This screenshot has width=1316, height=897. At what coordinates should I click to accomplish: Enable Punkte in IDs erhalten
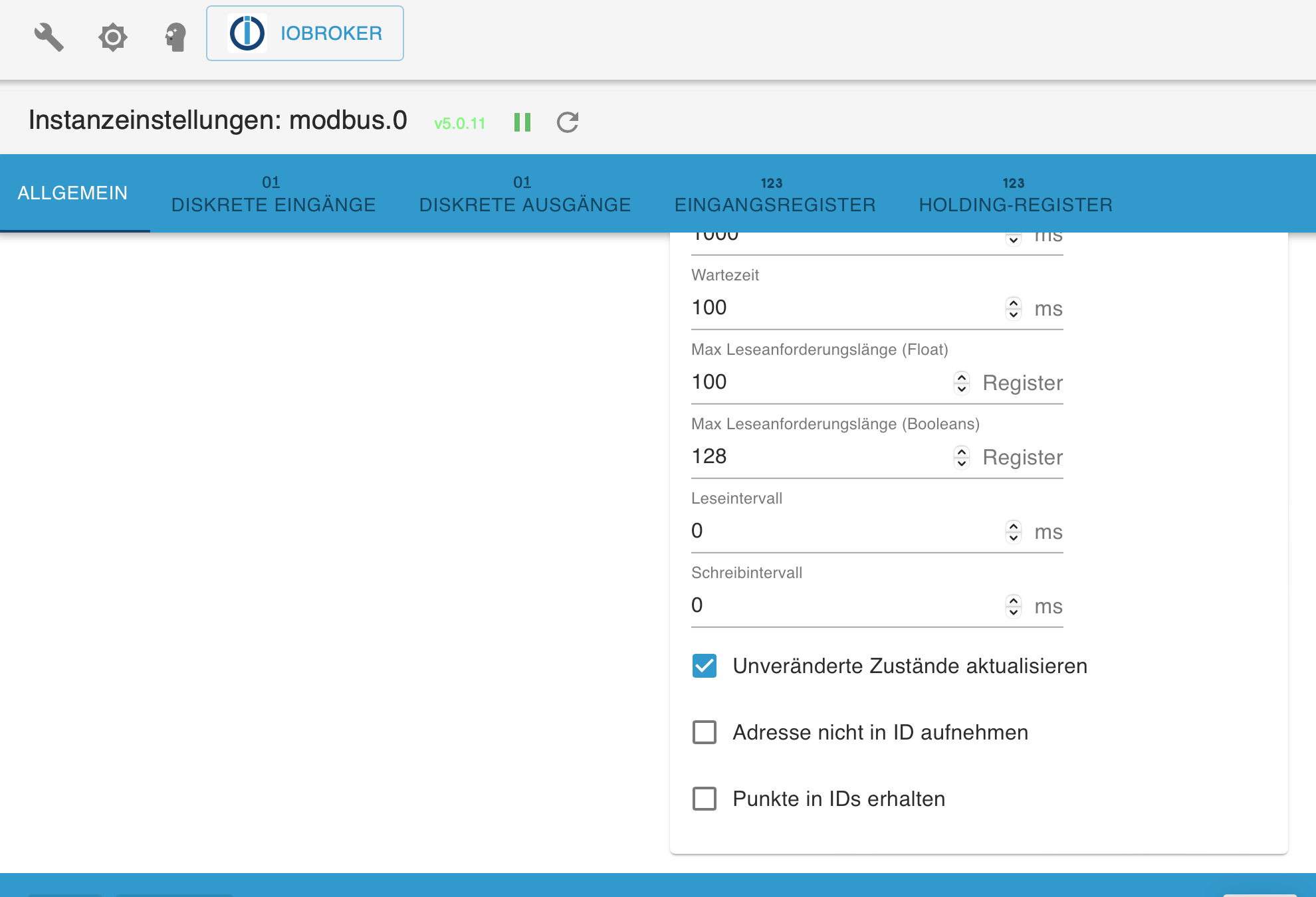click(x=705, y=799)
